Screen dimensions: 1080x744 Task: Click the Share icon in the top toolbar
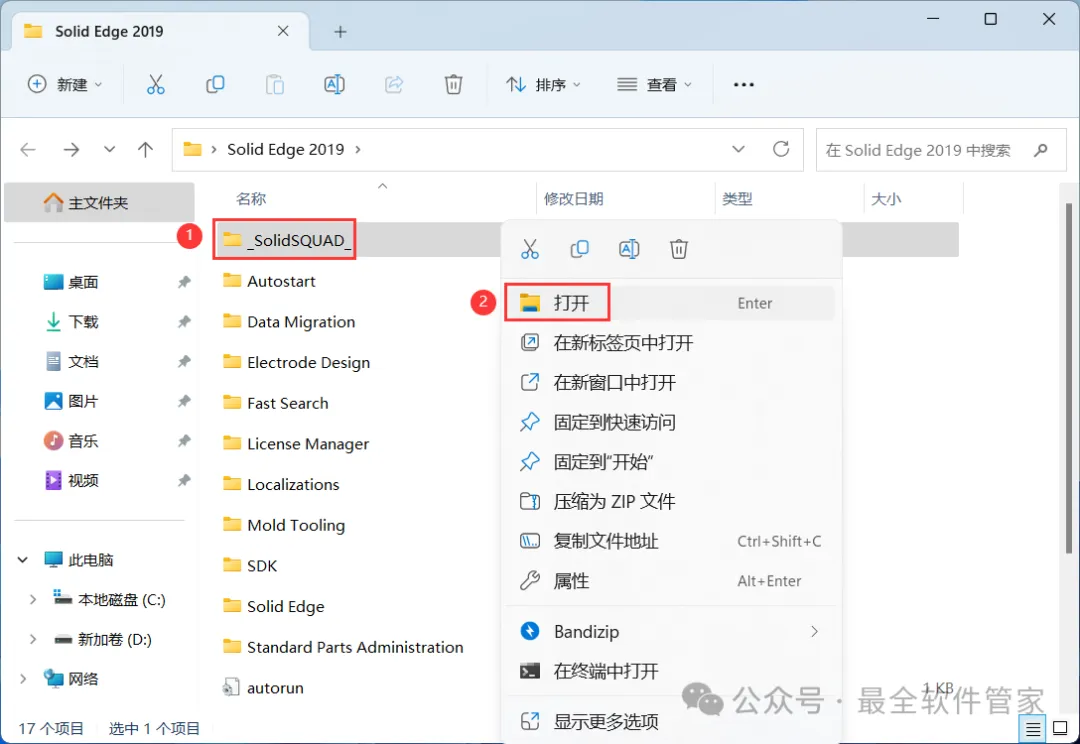[394, 85]
